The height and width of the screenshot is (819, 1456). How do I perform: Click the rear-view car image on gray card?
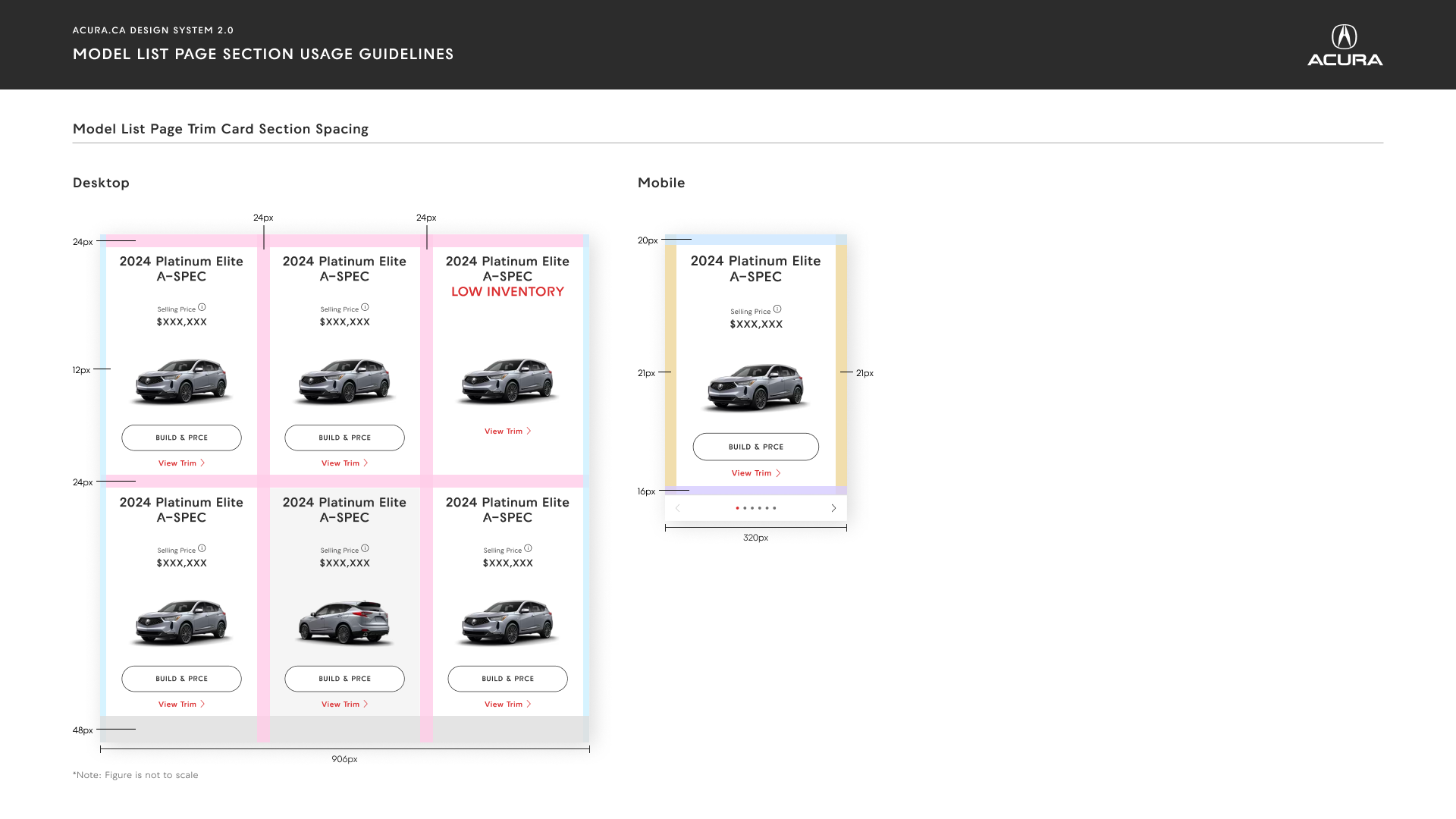(344, 622)
